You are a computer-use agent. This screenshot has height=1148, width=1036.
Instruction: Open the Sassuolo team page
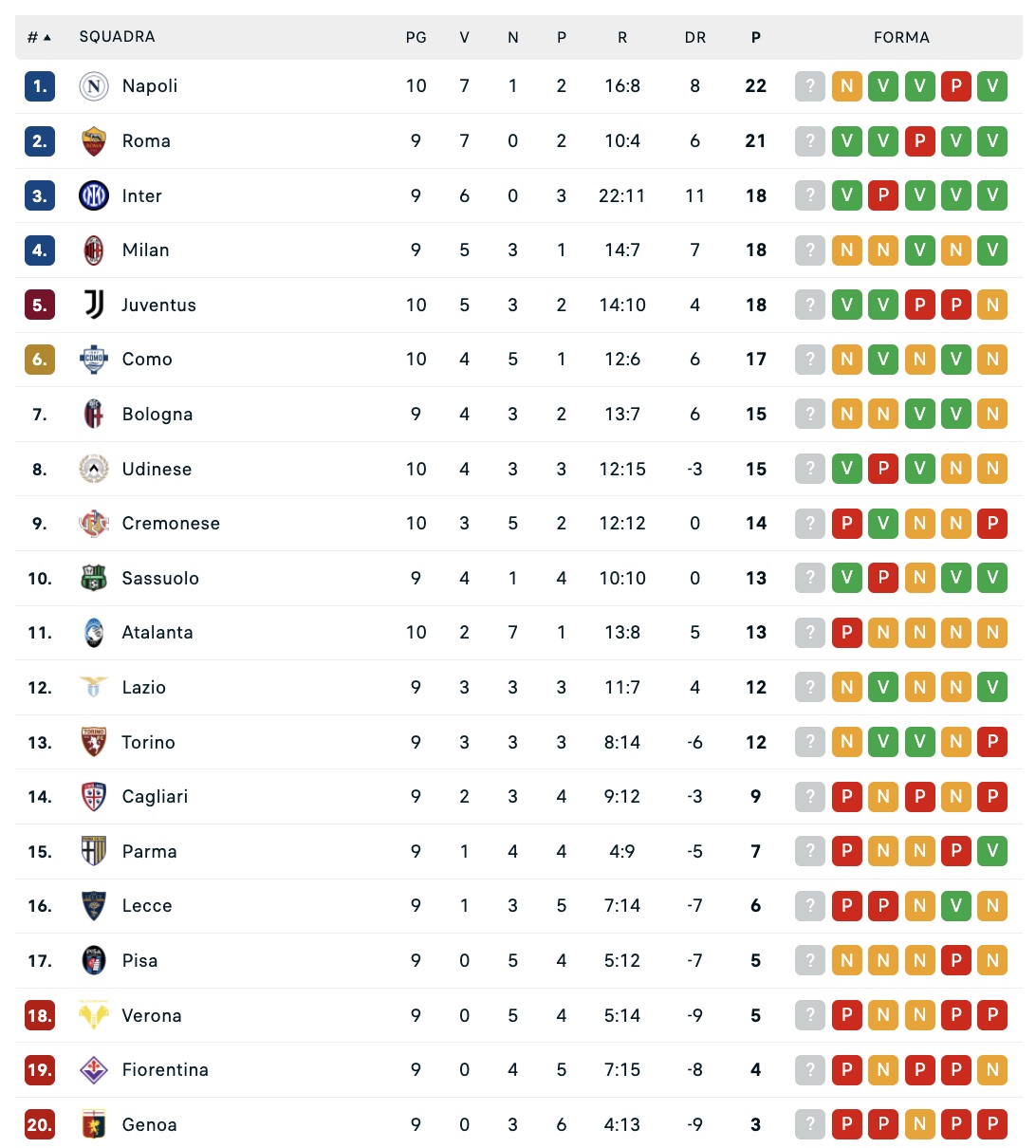160,578
